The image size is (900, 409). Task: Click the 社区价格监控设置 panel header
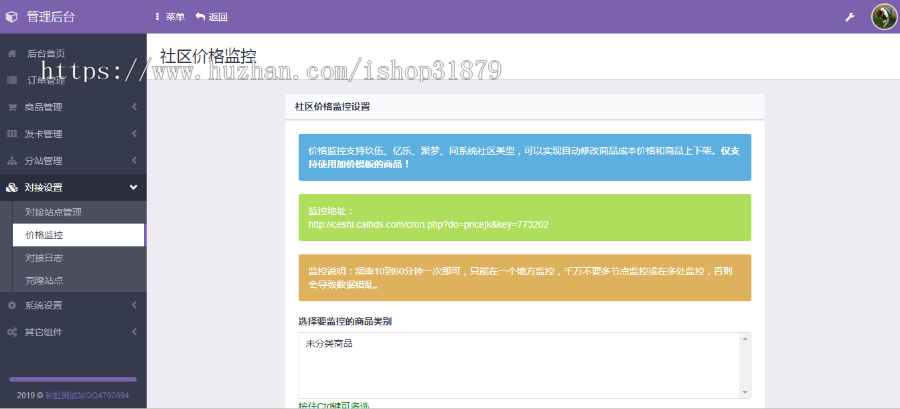point(525,107)
